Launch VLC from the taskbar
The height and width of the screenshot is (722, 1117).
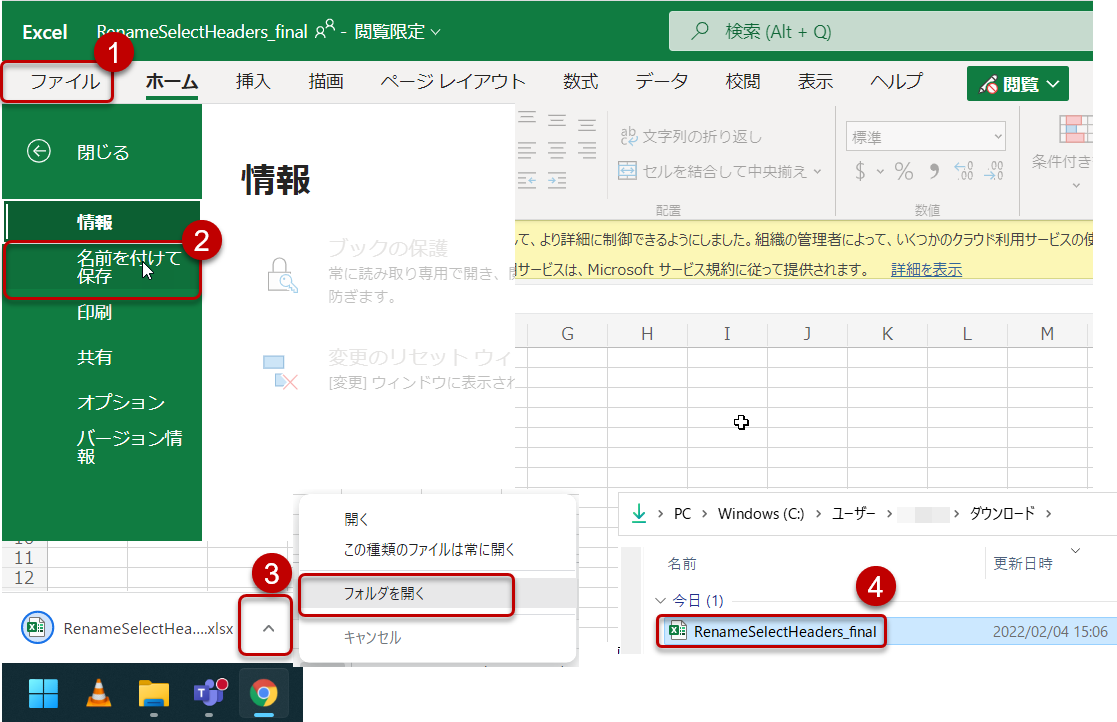(97, 693)
